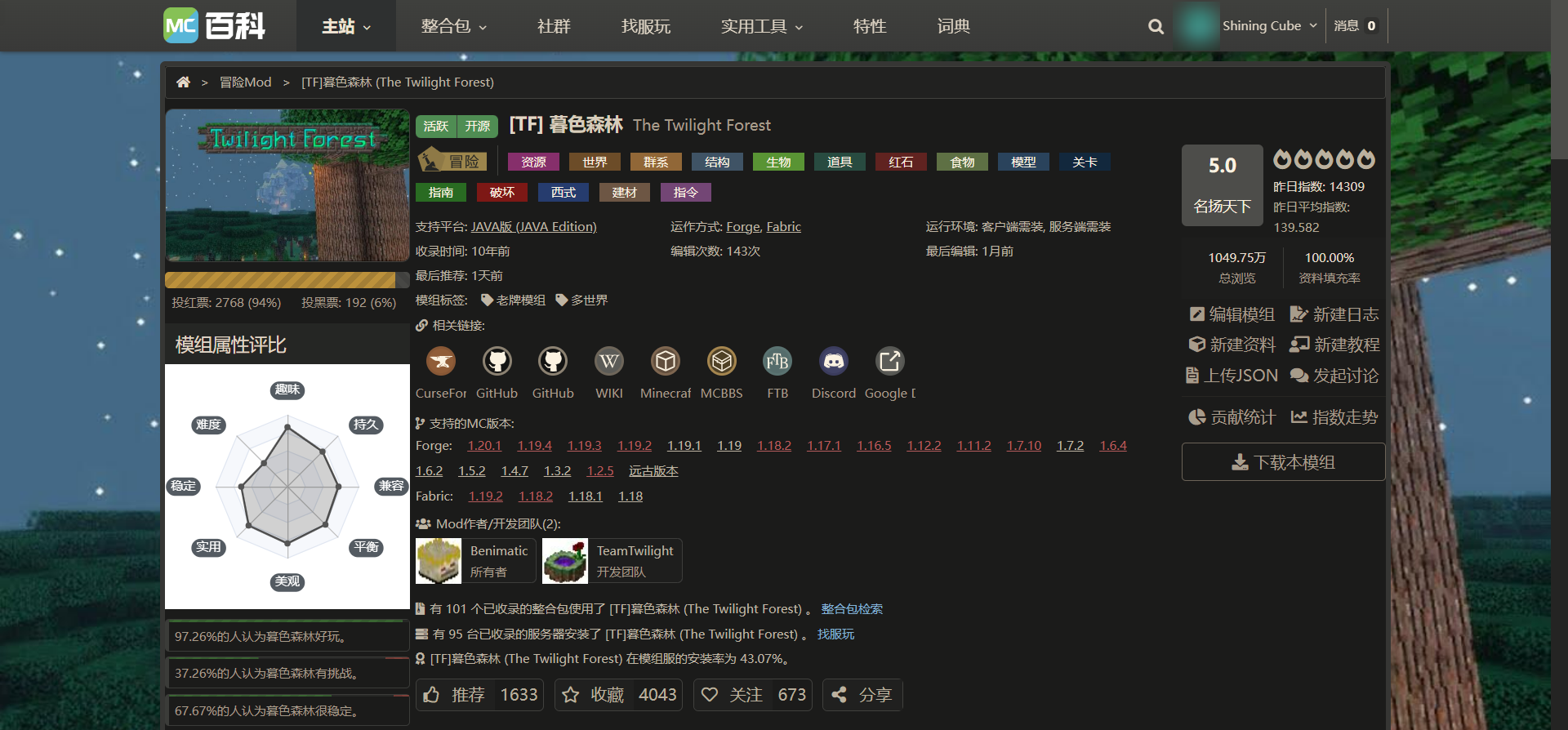Click the page vertical scrollbar
Viewport: 1568px width, 730px height.
tap(1559, 79)
